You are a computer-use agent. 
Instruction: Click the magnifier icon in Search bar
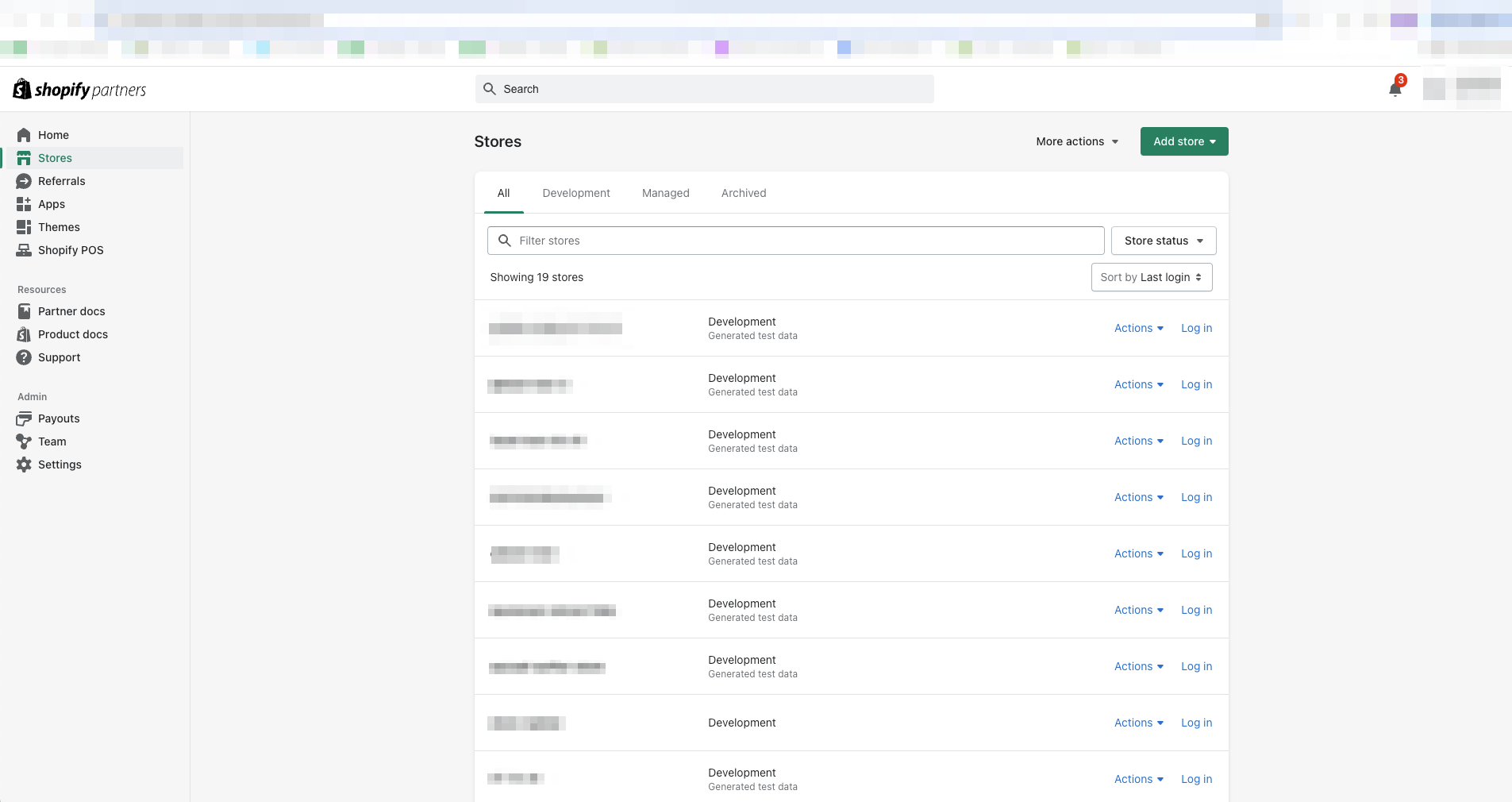point(490,89)
